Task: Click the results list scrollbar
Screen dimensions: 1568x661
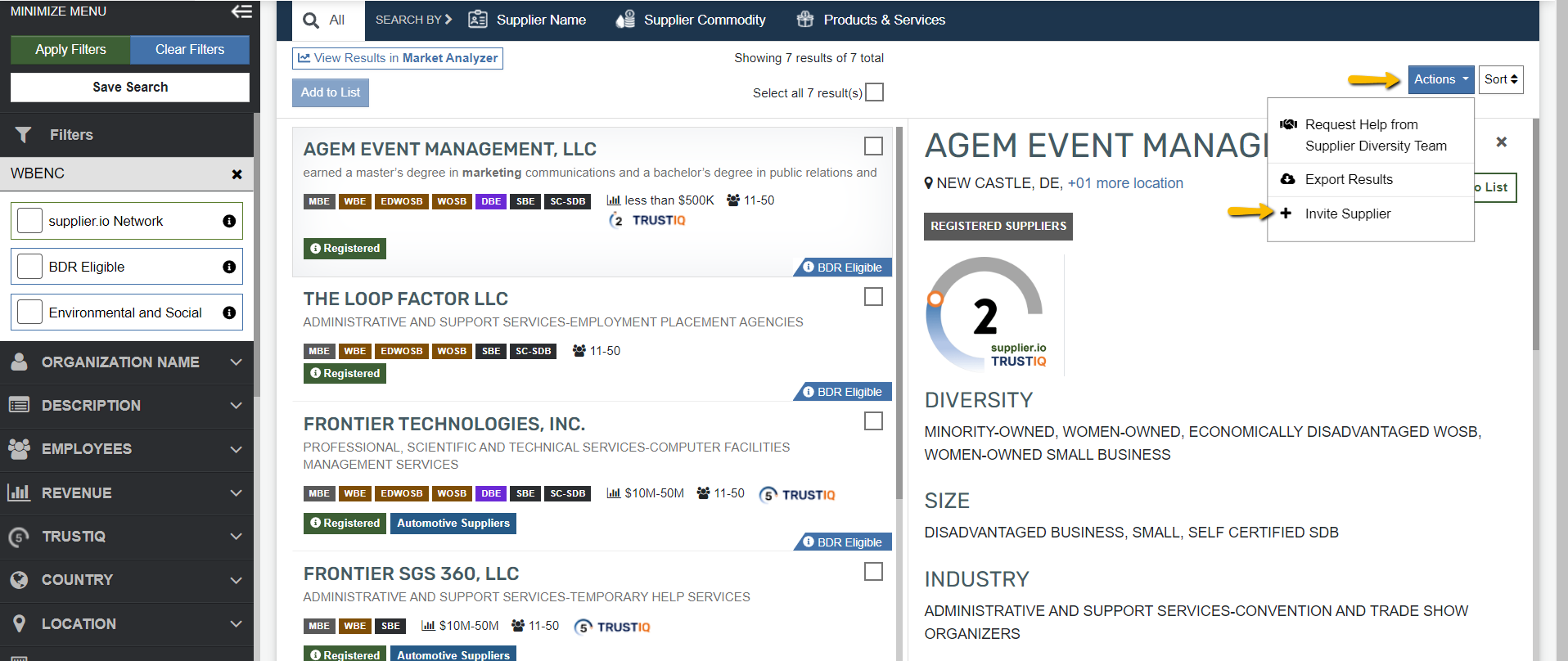Action: coord(899,311)
